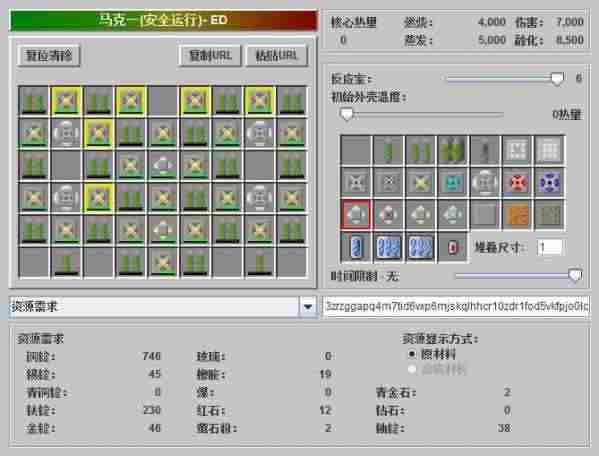Click the 资源显示方式 label
The width and height of the screenshot is (599, 456).
coord(440,339)
